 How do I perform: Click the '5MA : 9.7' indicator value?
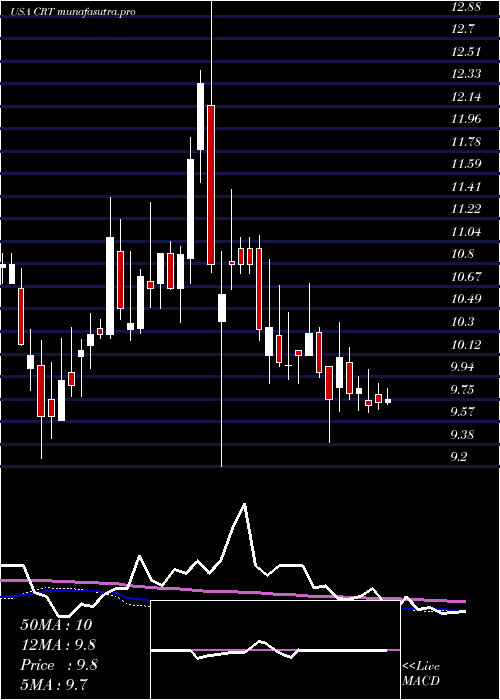click(54, 684)
